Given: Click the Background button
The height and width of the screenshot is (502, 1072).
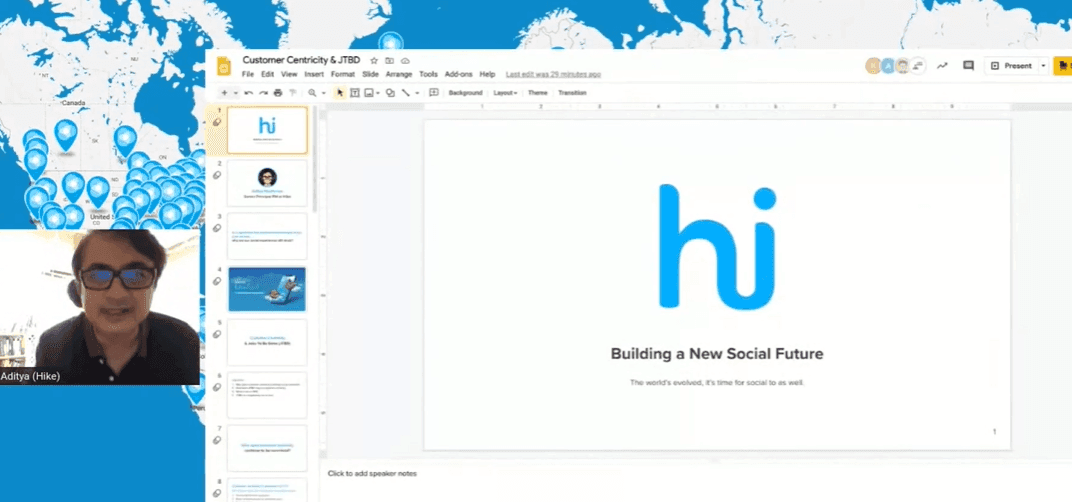Looking at the screenshot, I should 466,93.
